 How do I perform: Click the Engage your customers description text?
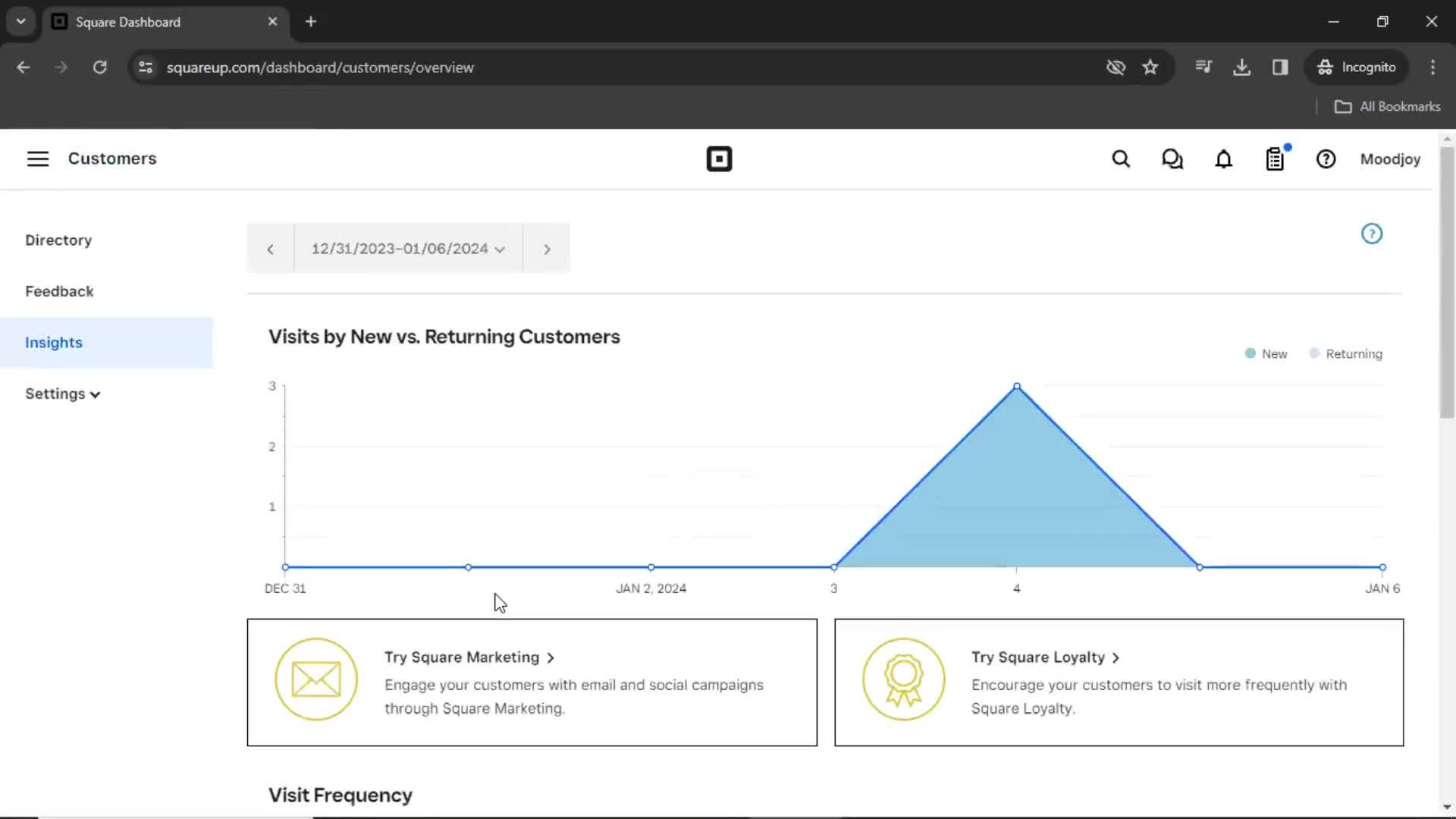pyautogui.click(x=574, y=697)
